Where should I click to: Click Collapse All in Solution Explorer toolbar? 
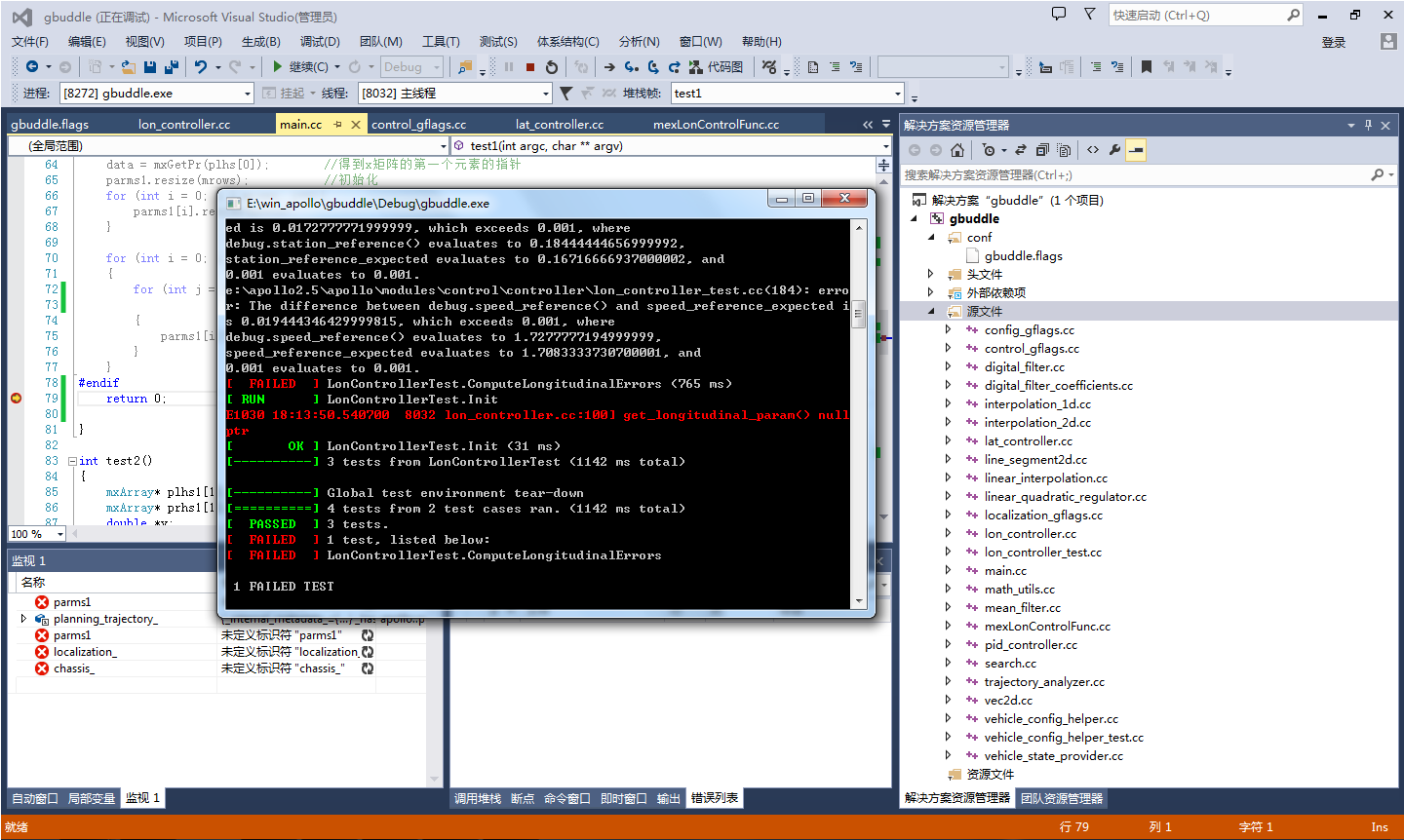1041,149
